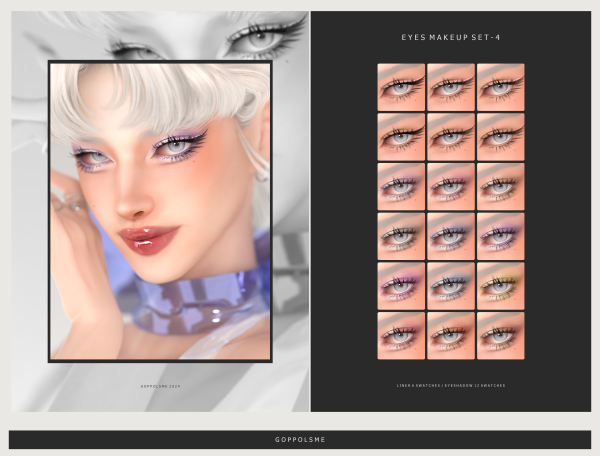Choose the bottom-middle eyeshadow swatch
The image size is (600, 456).
[451, 335]
